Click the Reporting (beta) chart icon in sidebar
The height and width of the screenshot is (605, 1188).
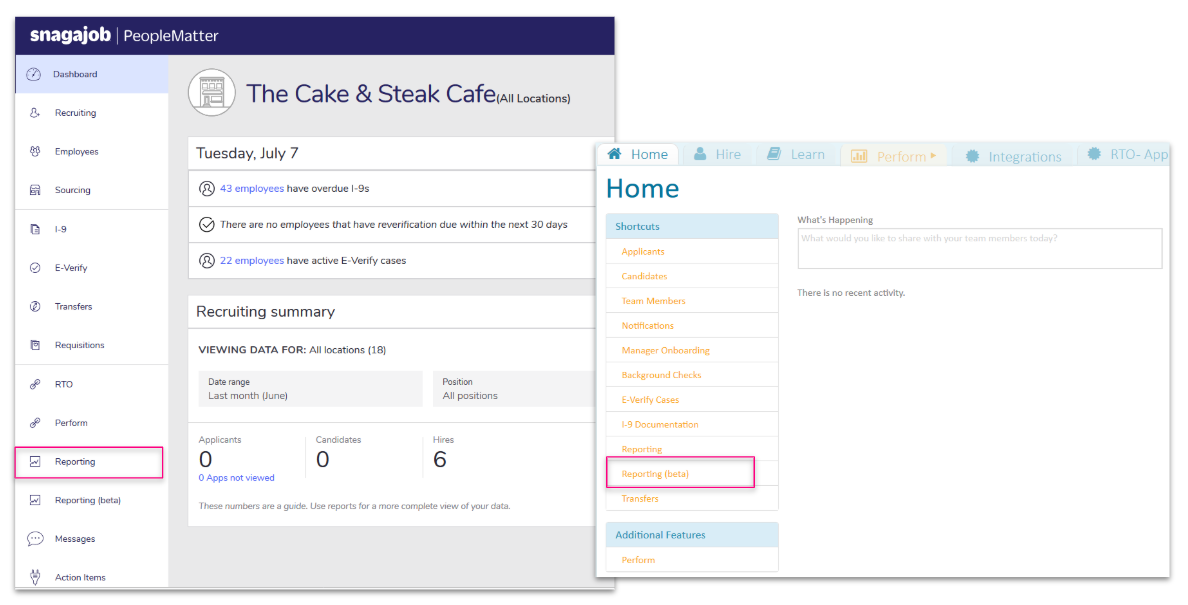[35, 500]
